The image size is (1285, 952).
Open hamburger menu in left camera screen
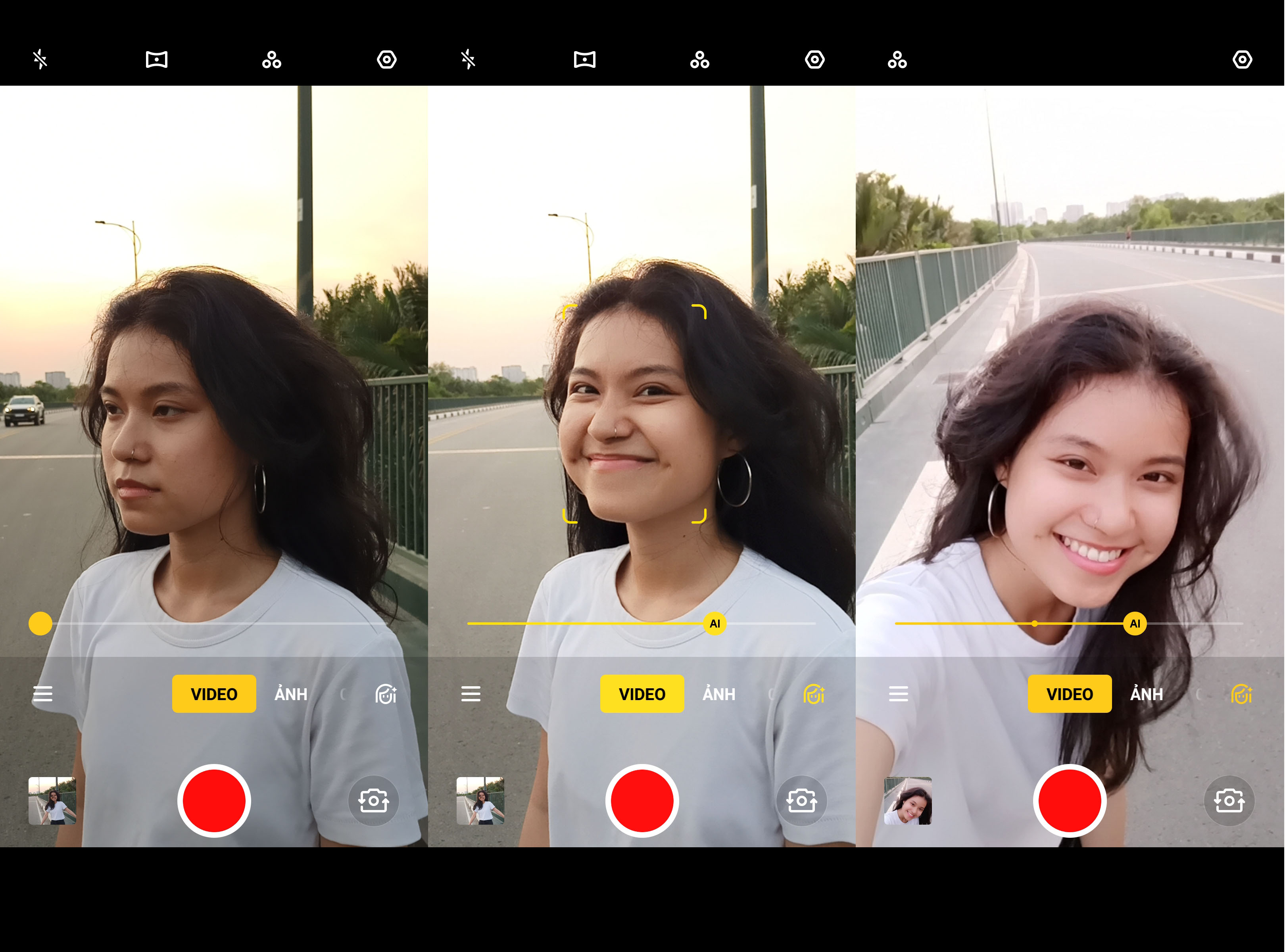coord(42,694)
